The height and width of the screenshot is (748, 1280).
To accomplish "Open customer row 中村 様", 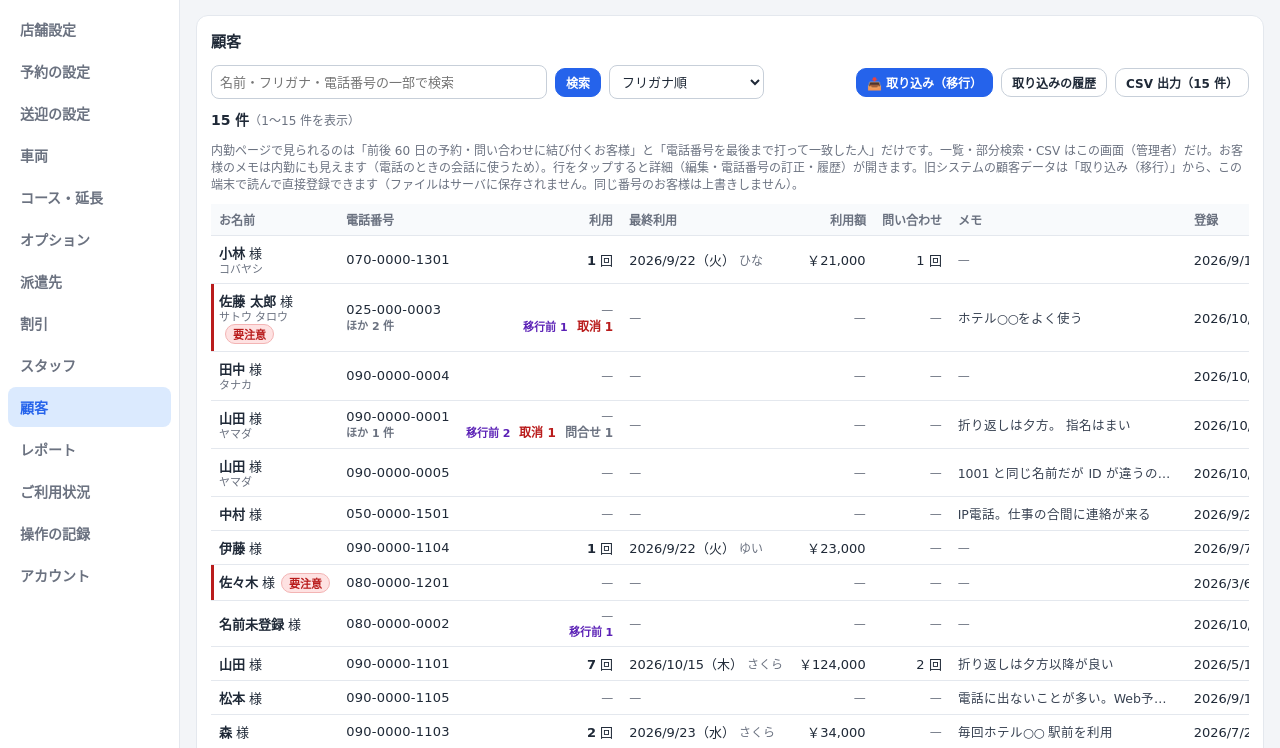I will click(730, 514).
